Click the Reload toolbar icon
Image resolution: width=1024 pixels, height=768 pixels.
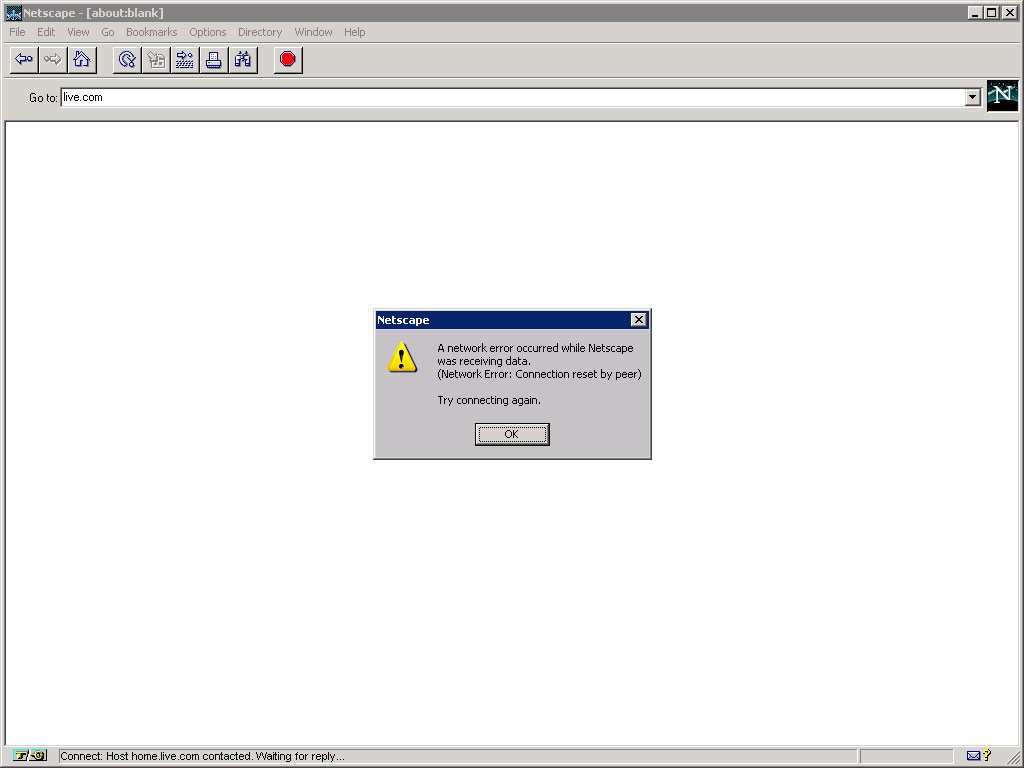[127, 60]
